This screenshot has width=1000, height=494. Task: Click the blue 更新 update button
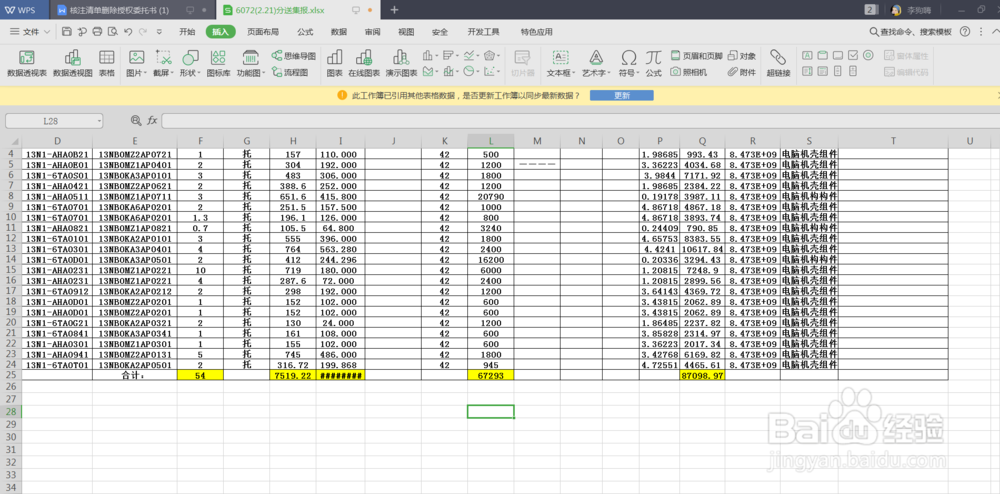coord(621,95)
